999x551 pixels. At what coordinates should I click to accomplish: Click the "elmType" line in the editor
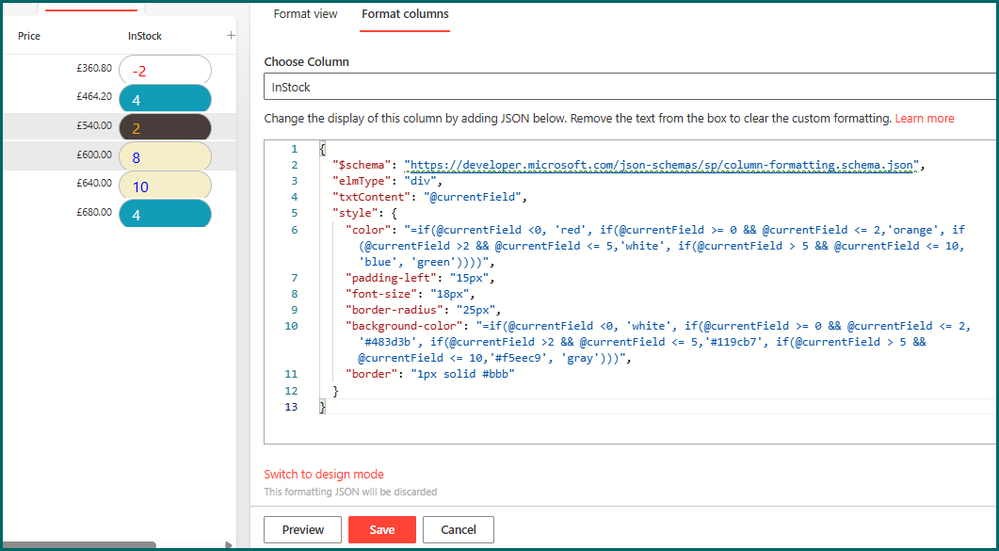(x=387, y=182)
